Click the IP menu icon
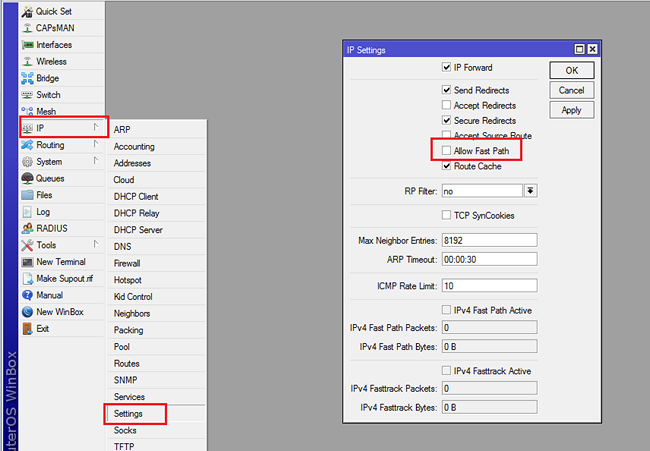 pos(27,128)
